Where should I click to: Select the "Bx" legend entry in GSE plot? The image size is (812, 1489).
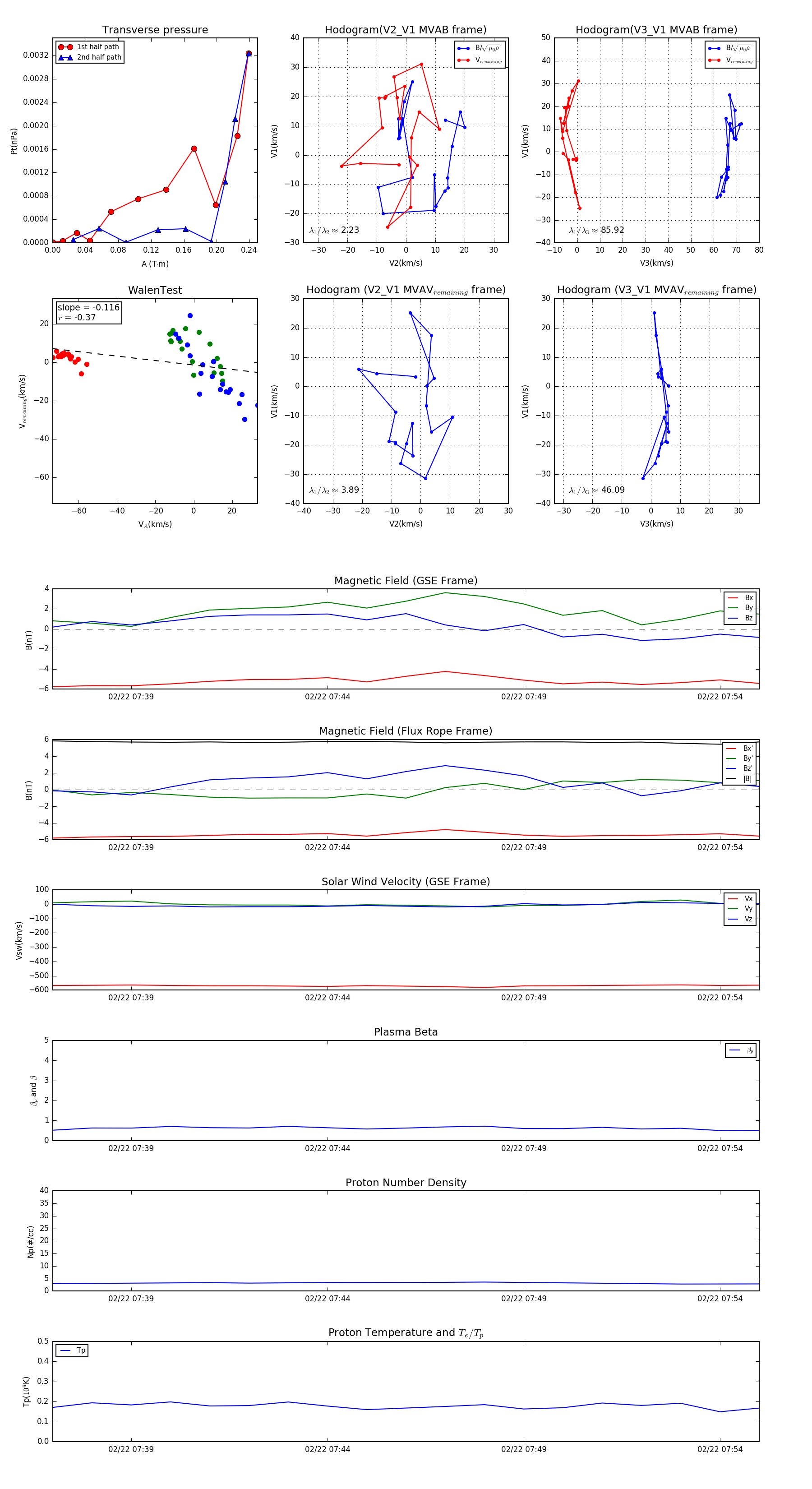click(x=740, y=598)
